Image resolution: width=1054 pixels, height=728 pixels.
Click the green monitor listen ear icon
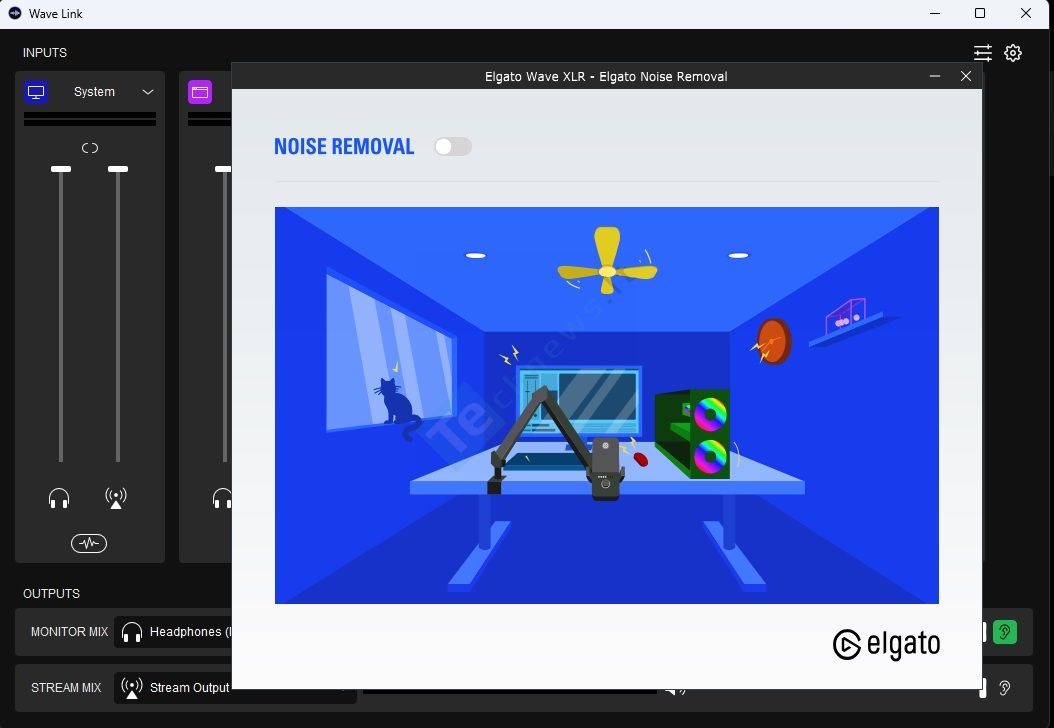coord(1004,632)
